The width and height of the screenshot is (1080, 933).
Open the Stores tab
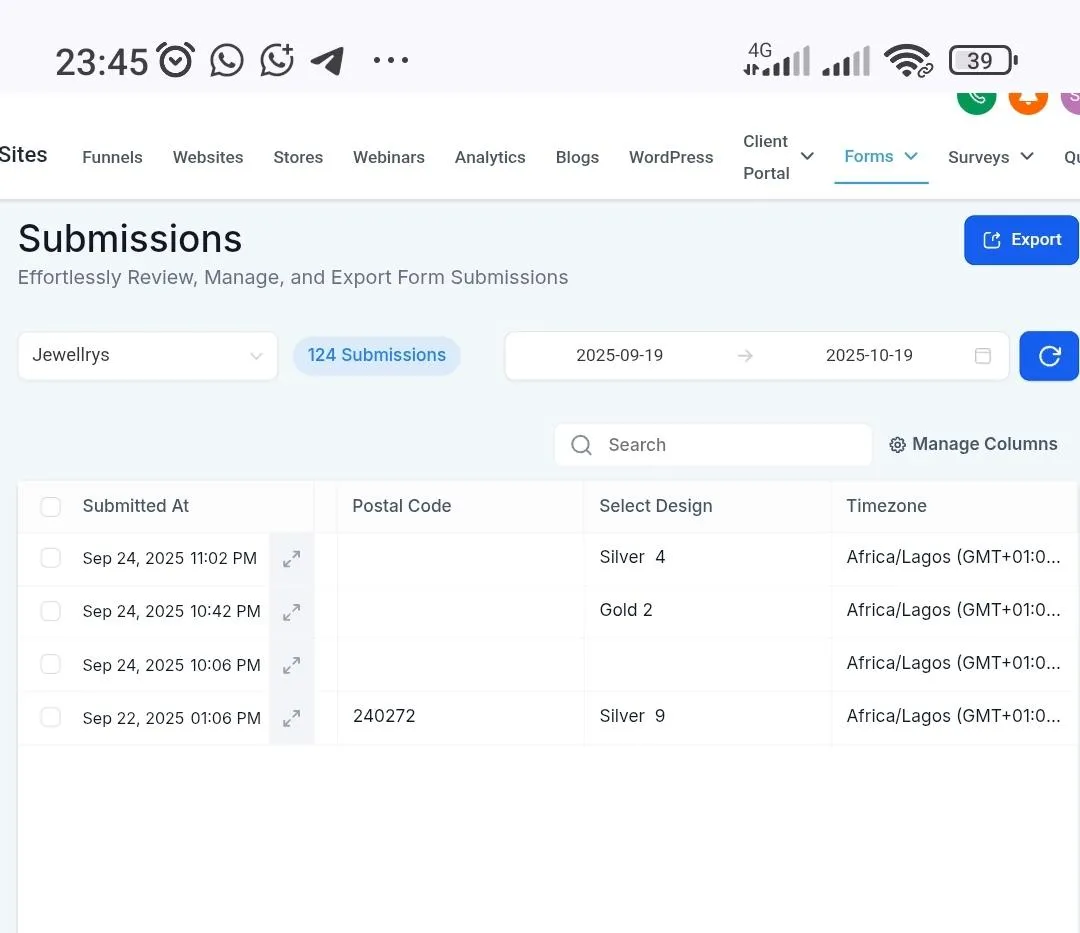(x=298, y=157)
